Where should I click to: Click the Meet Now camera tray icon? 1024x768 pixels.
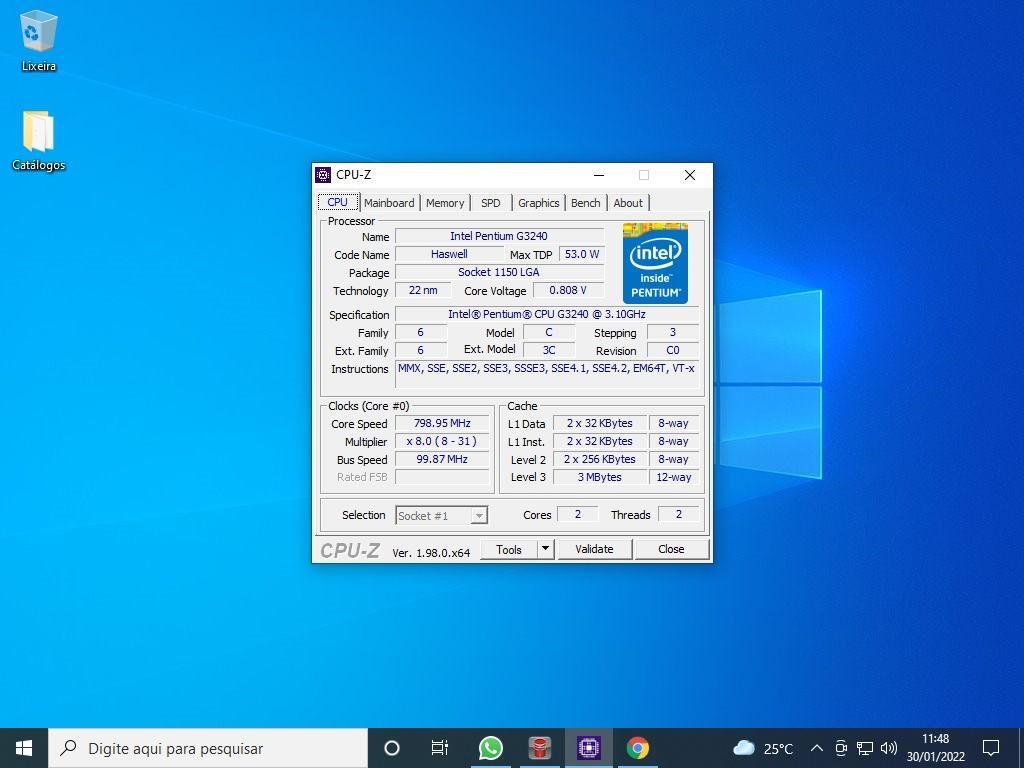[841, 748]
